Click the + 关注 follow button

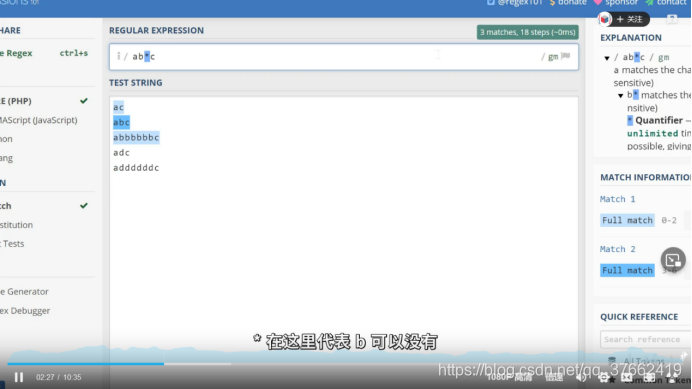coord(630,19)
